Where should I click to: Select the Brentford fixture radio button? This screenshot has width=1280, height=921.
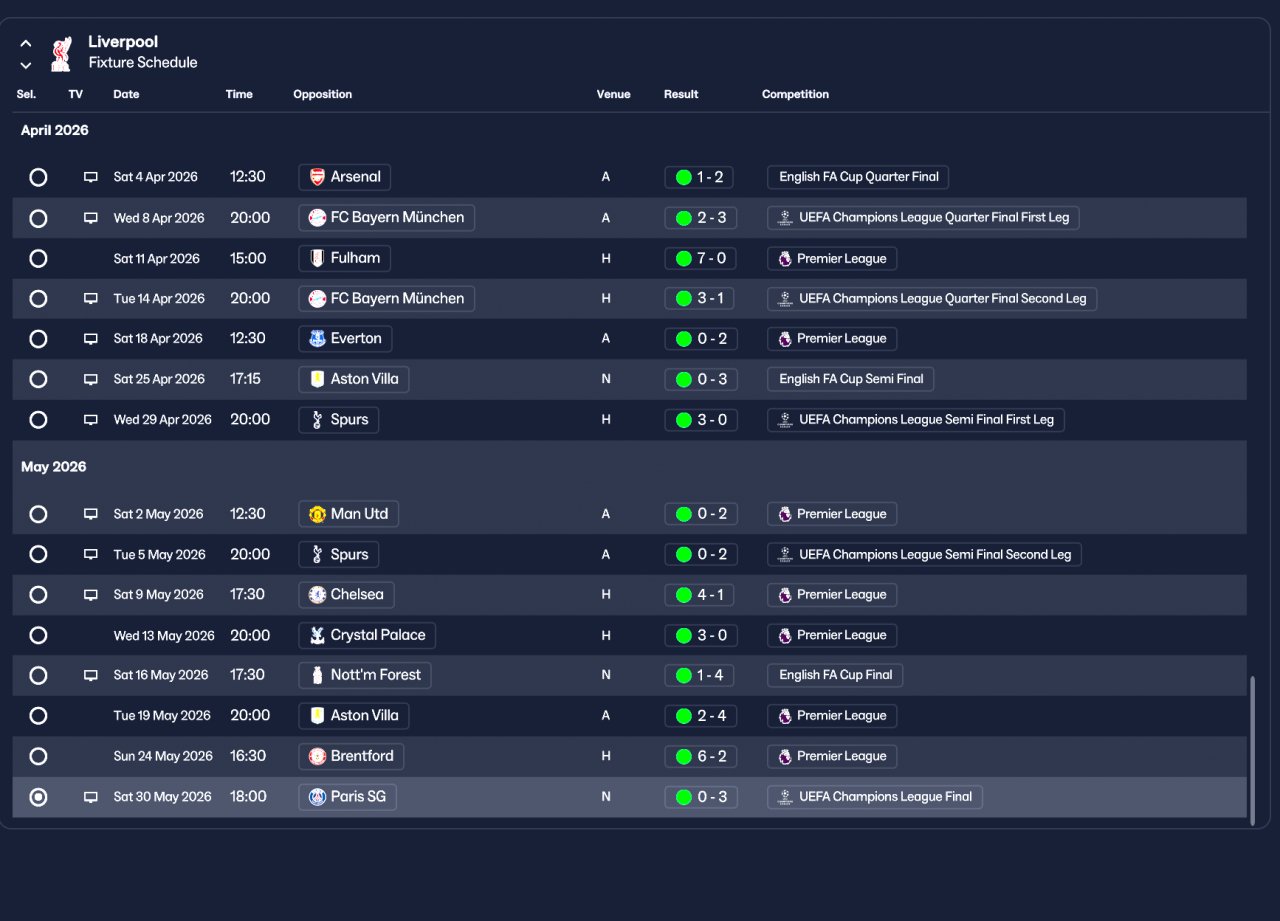click(x=38, y=756)
